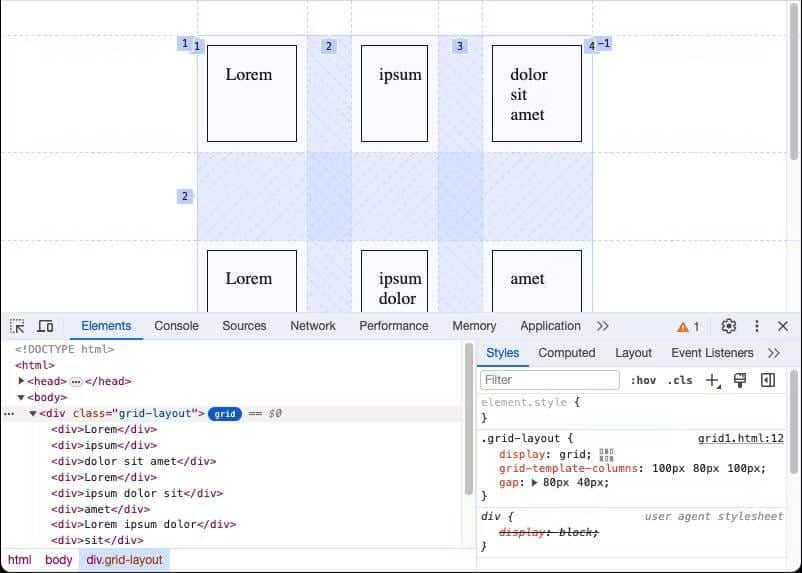Select the Styles sidebar tab
The height and width of the screenshot is (573, 802).
(x=503, y=353)
